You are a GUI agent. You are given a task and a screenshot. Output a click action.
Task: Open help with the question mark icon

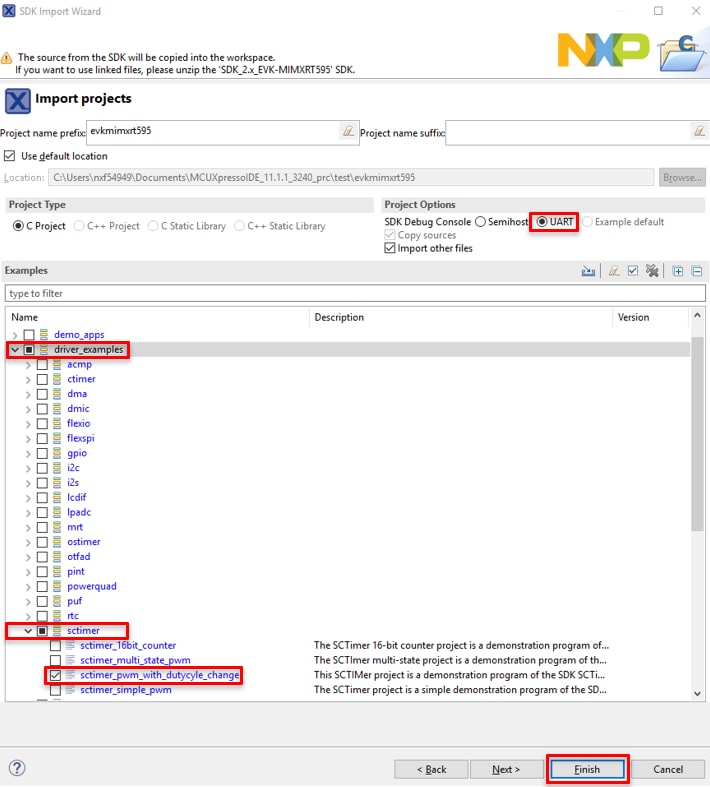(x=16, y=768)
